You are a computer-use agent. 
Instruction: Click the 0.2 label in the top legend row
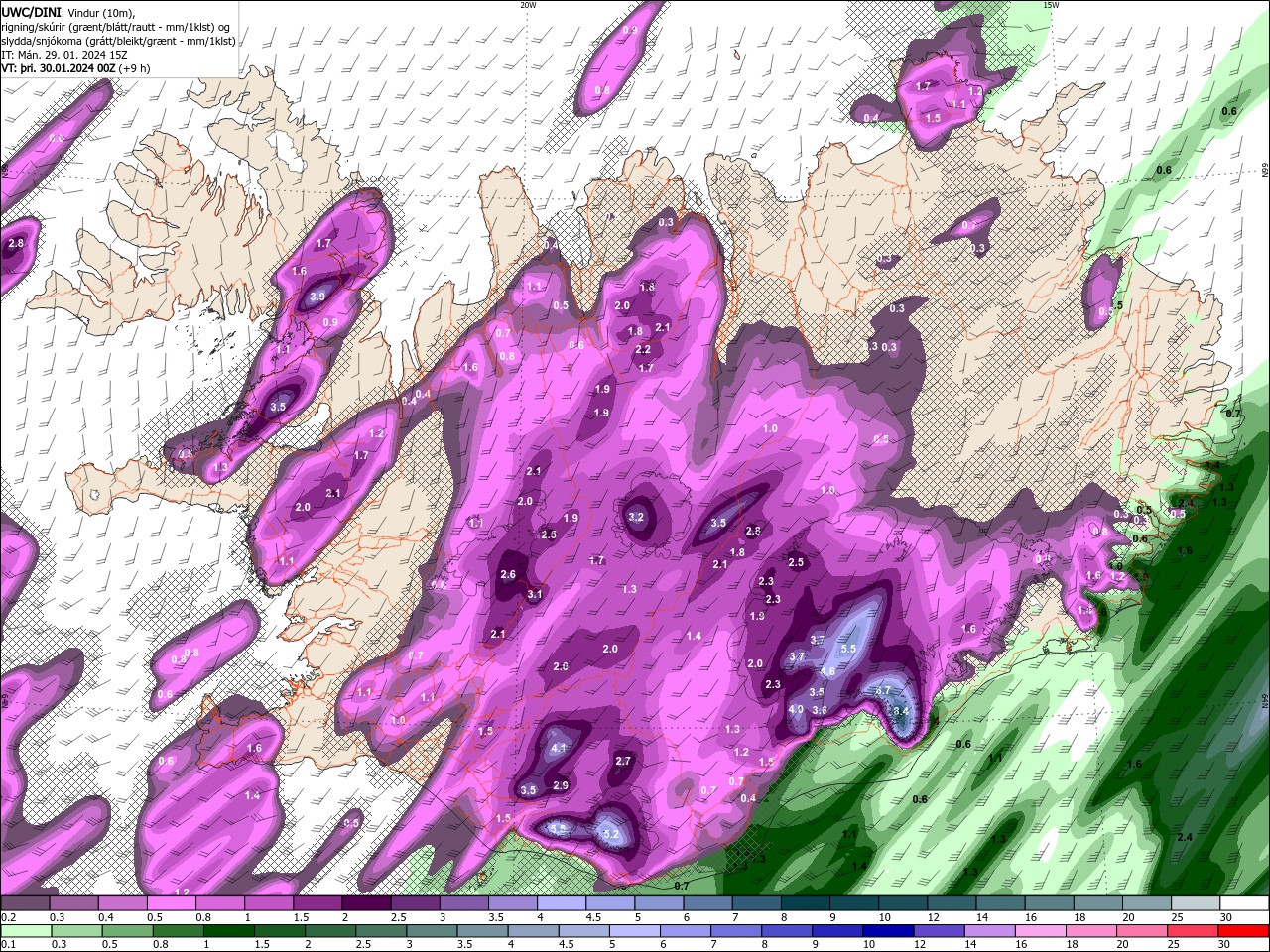tap(7, 917)
